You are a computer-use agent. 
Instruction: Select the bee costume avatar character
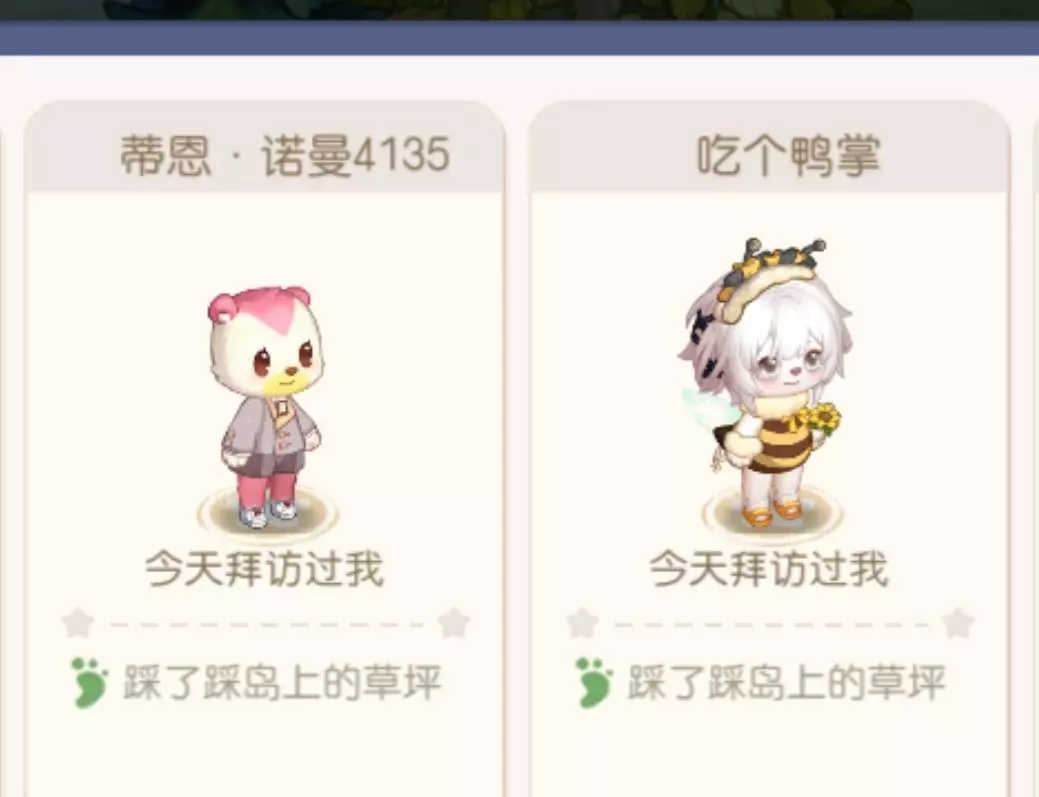[763, 383]
